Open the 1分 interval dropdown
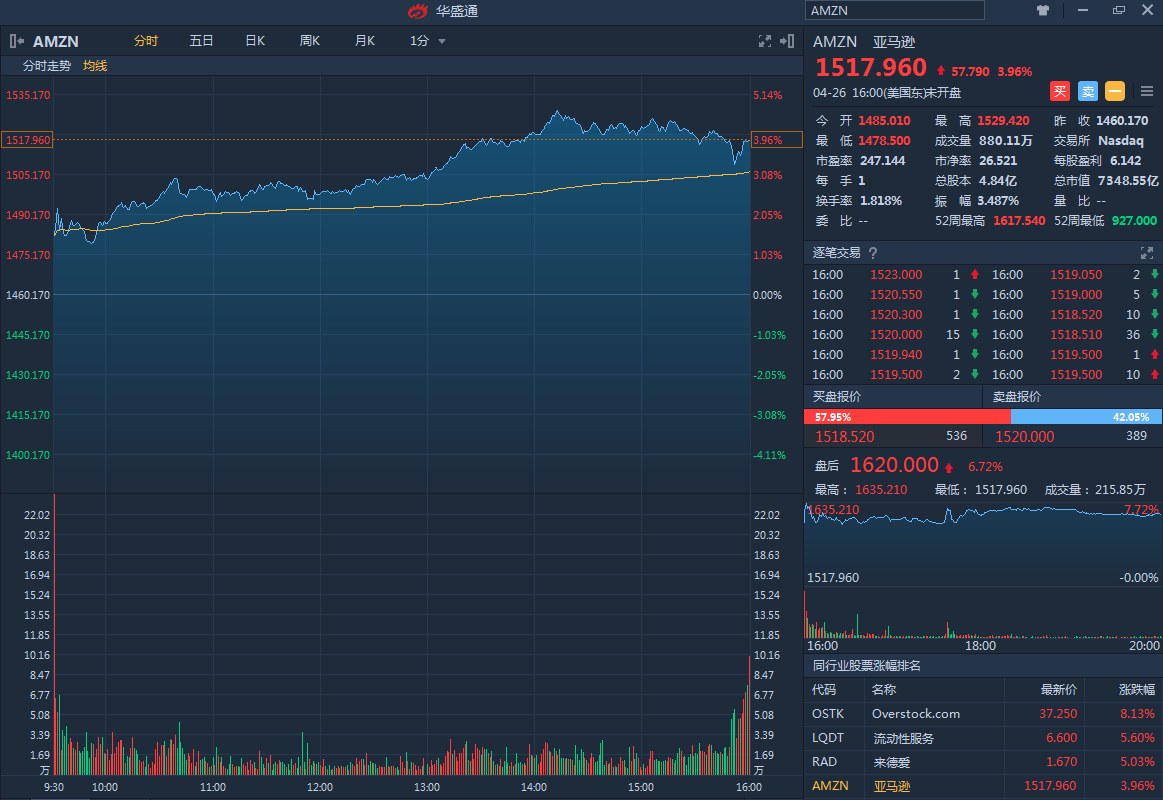 pyautogui.click(x=428, y=41)
